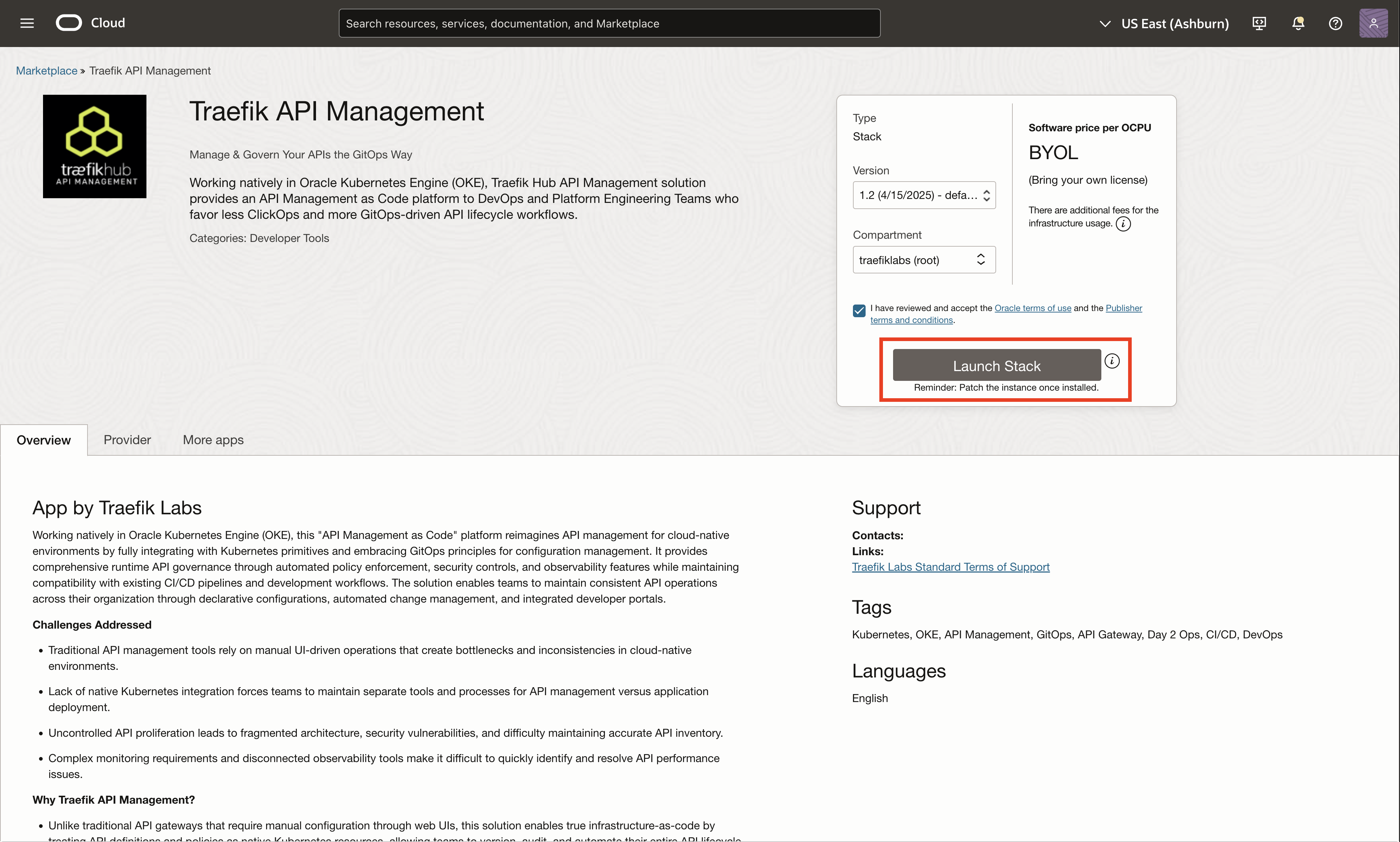Image resolution: width=1400 pixels, height=842 pixels.
Task: Click info icon beside Launch Stack button
Action: click(1112, 361)
